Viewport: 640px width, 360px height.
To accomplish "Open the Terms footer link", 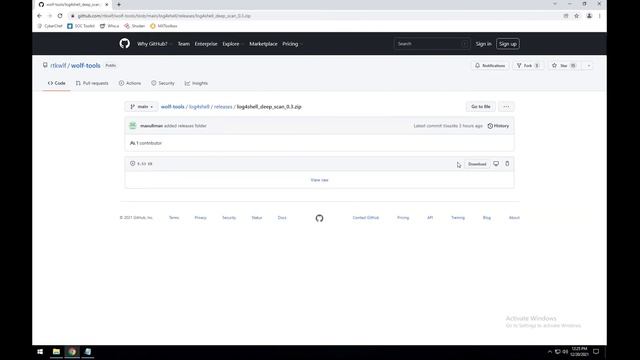I will click(174, 218).
